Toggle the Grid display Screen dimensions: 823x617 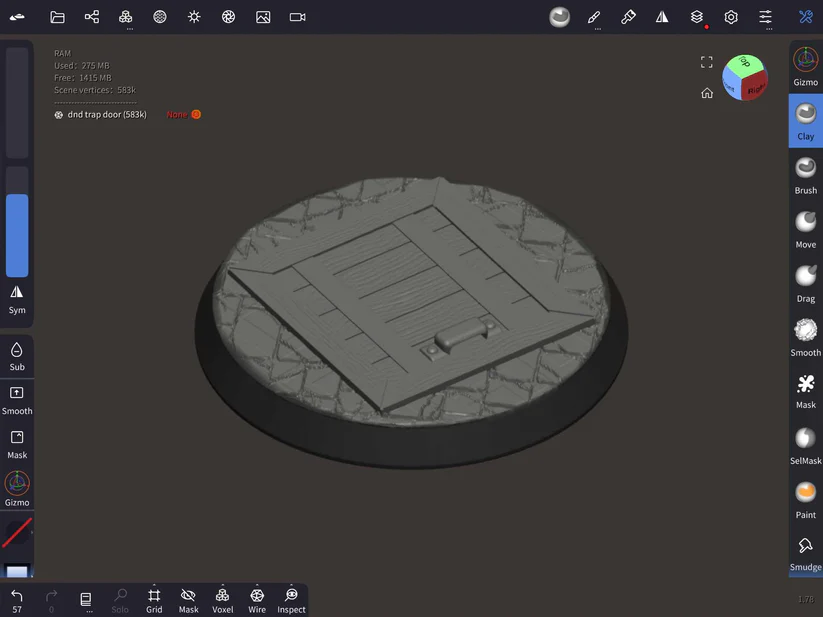(x=154, y=600)
